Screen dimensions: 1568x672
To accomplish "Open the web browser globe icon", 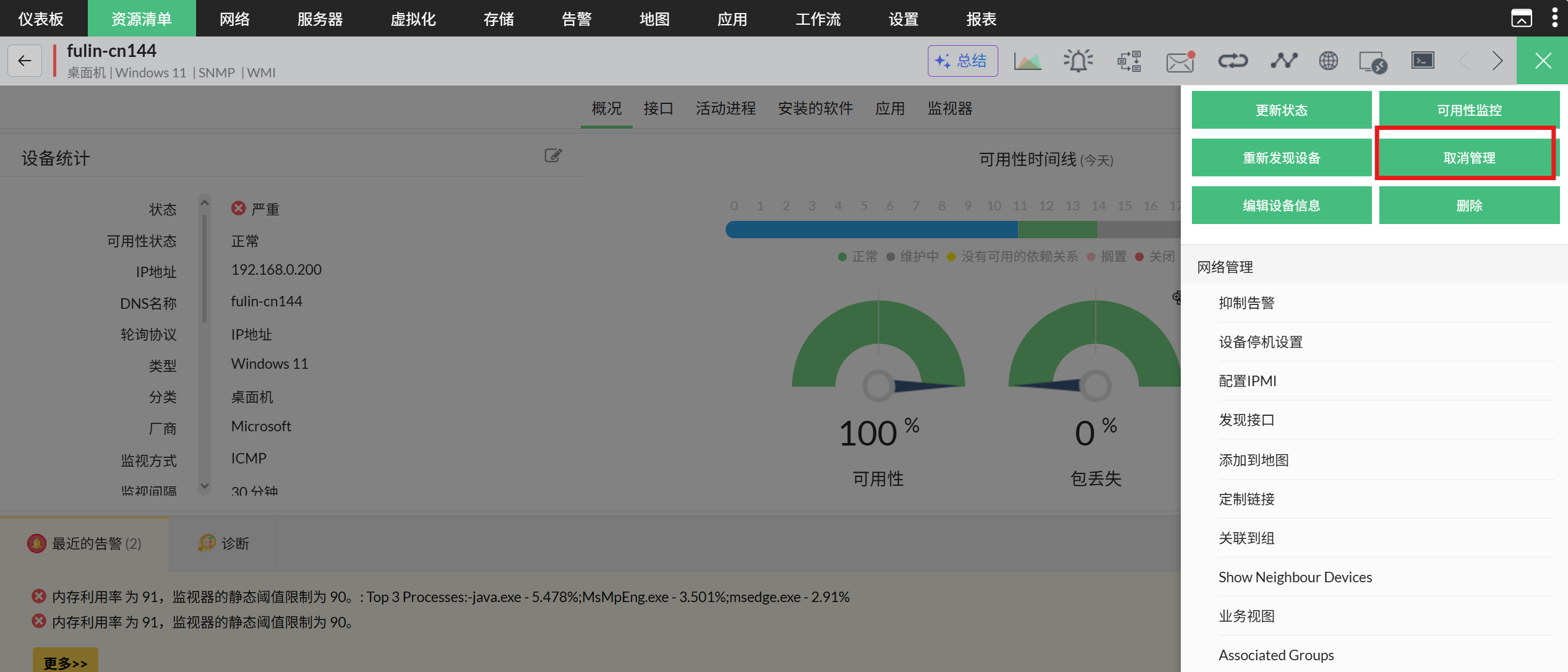I will tap(1328, 61).
